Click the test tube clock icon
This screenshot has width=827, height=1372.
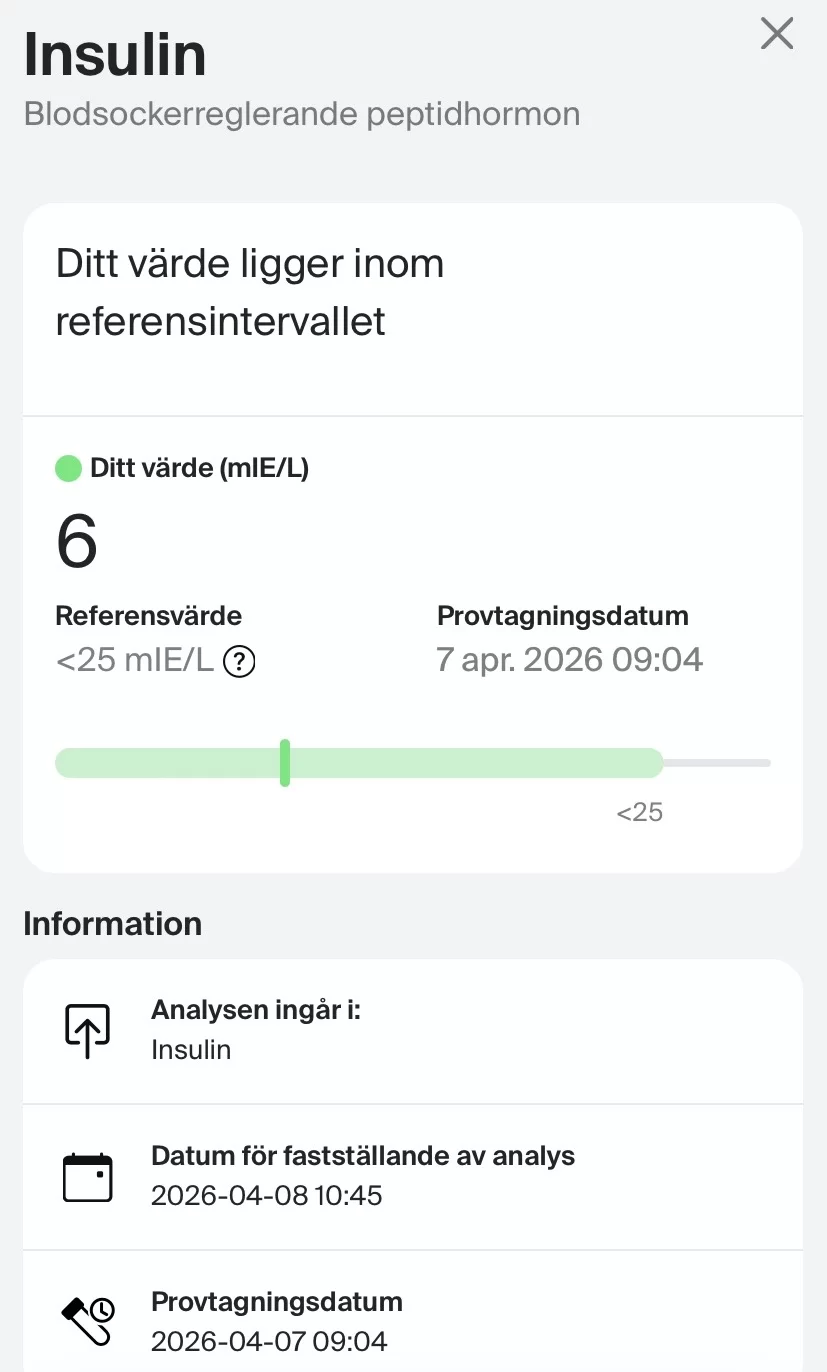88,1320
